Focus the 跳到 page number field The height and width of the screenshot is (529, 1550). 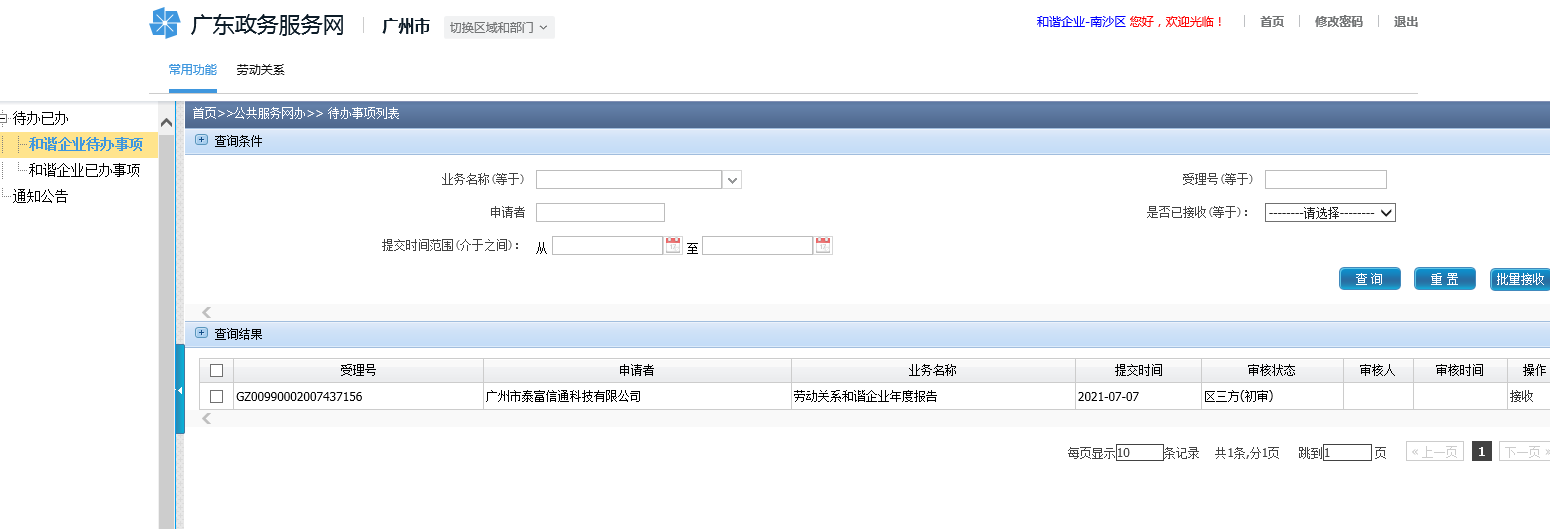coord(1347,453)
